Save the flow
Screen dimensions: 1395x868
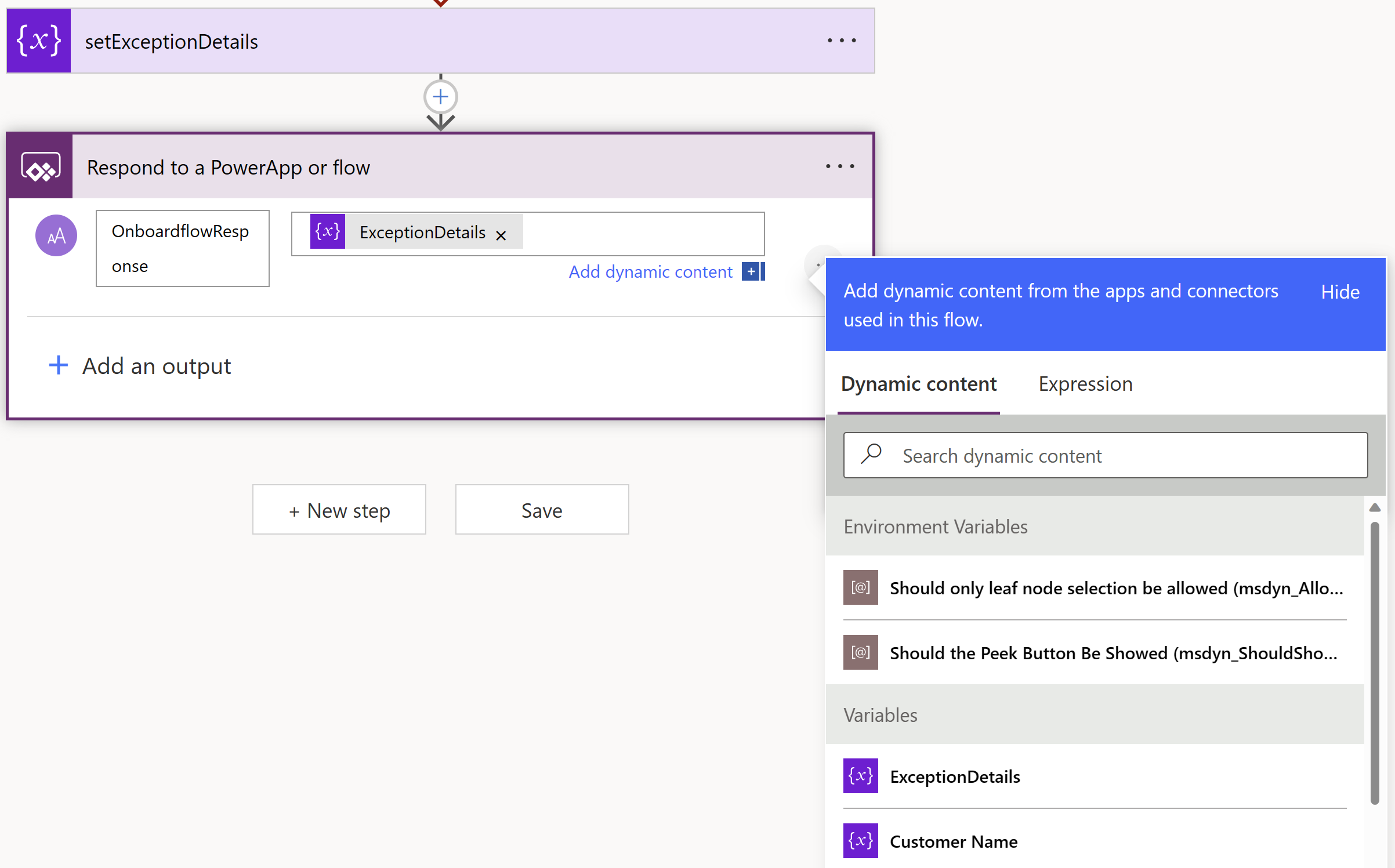[542, 510]
